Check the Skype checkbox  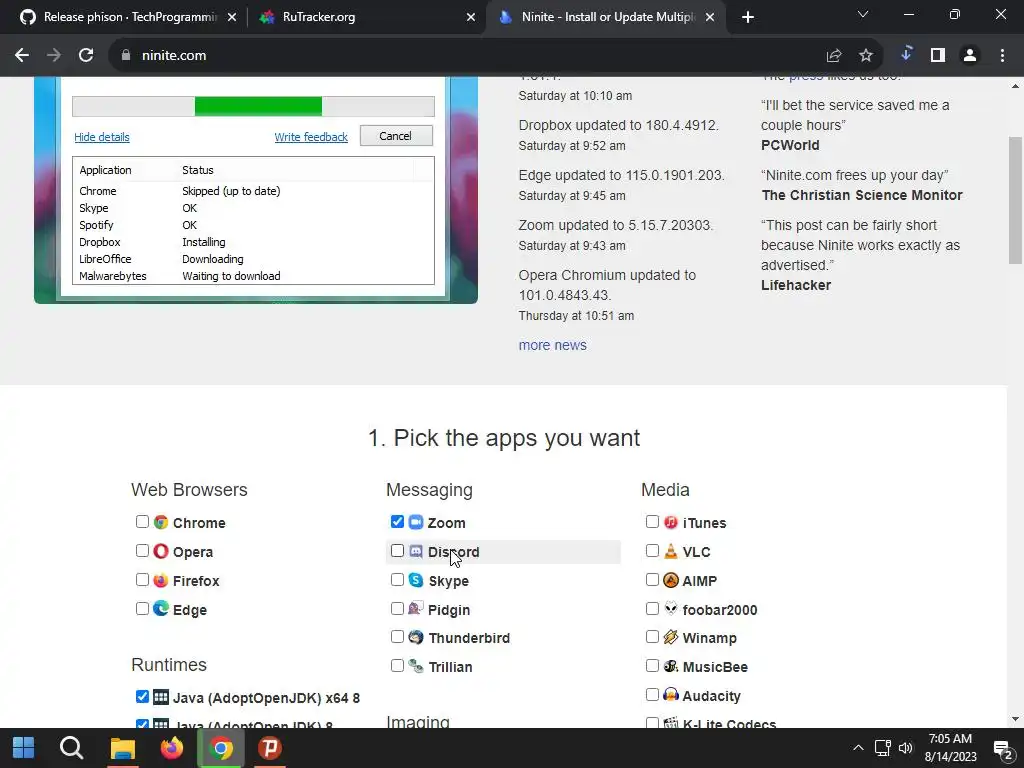click(397, 579)
